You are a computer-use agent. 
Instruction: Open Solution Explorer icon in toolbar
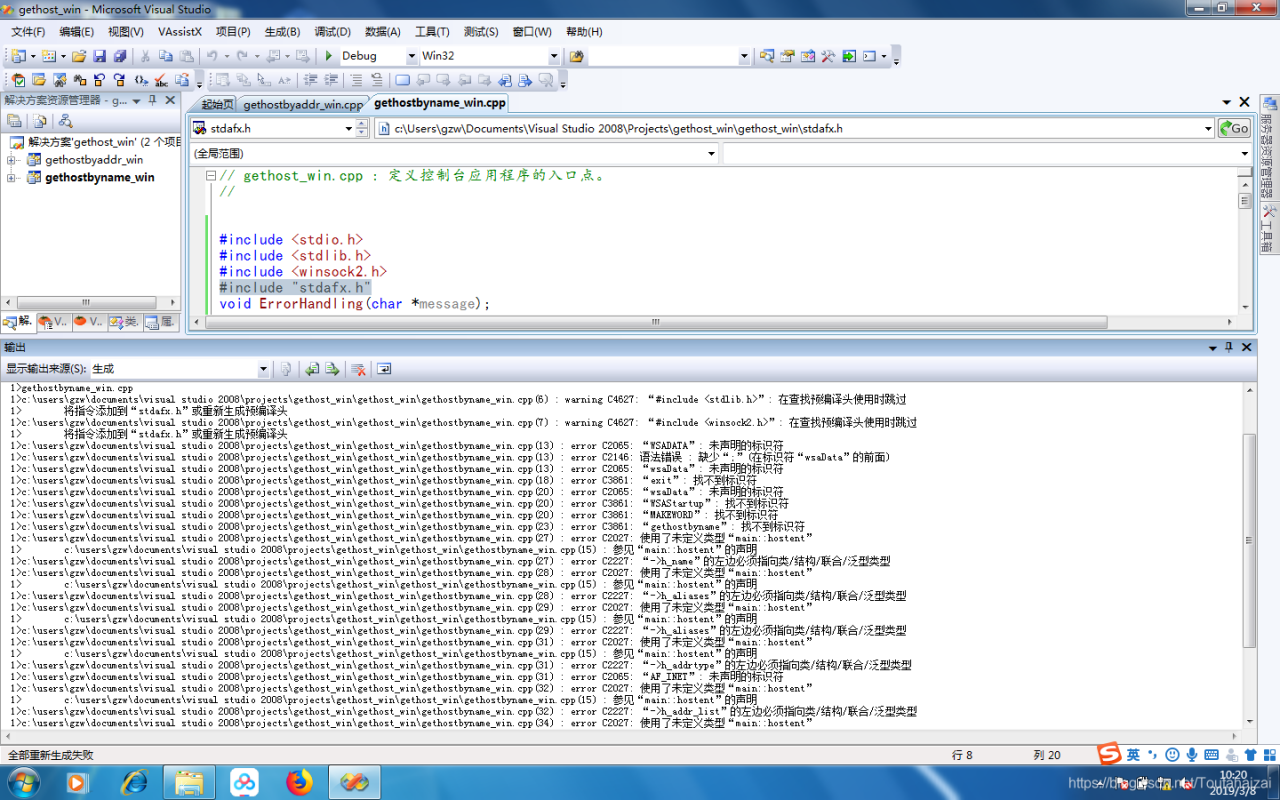767,56
